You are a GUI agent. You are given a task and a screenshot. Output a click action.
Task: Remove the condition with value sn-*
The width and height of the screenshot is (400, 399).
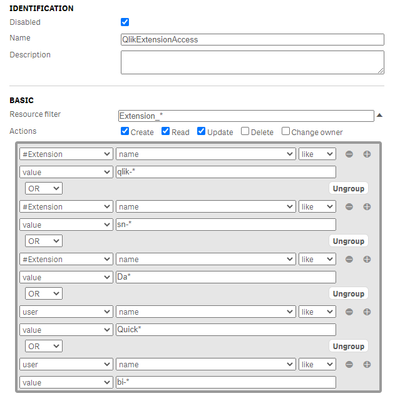pyautogui.click(x=349, y=207)
